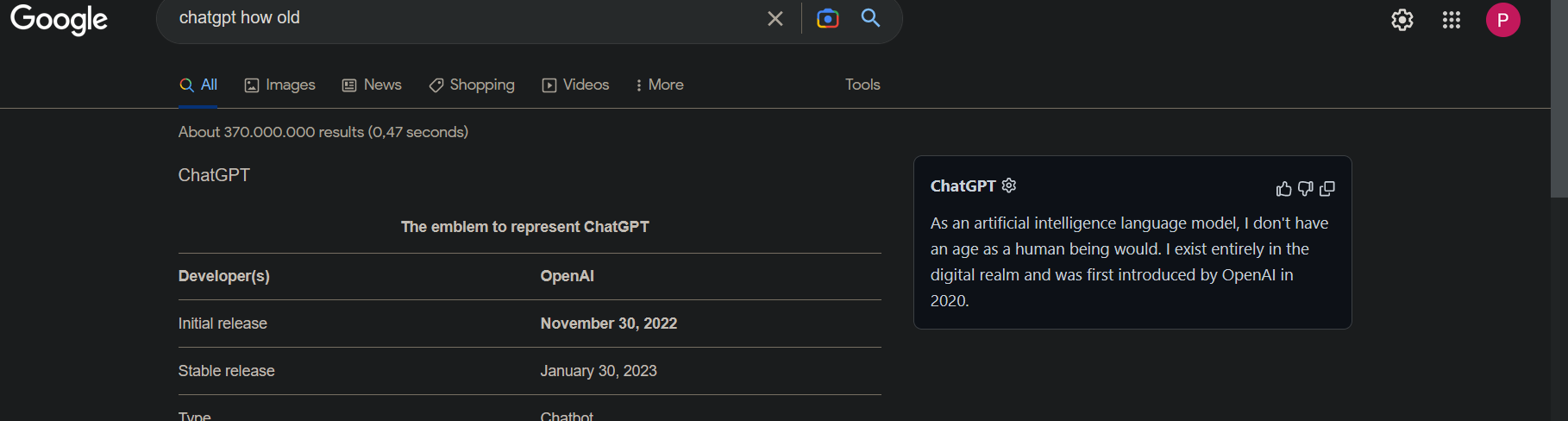Thumbs up the ChatGPT answer
This screenshot has height=421, width=1568.
click(x=1283, y=188)
